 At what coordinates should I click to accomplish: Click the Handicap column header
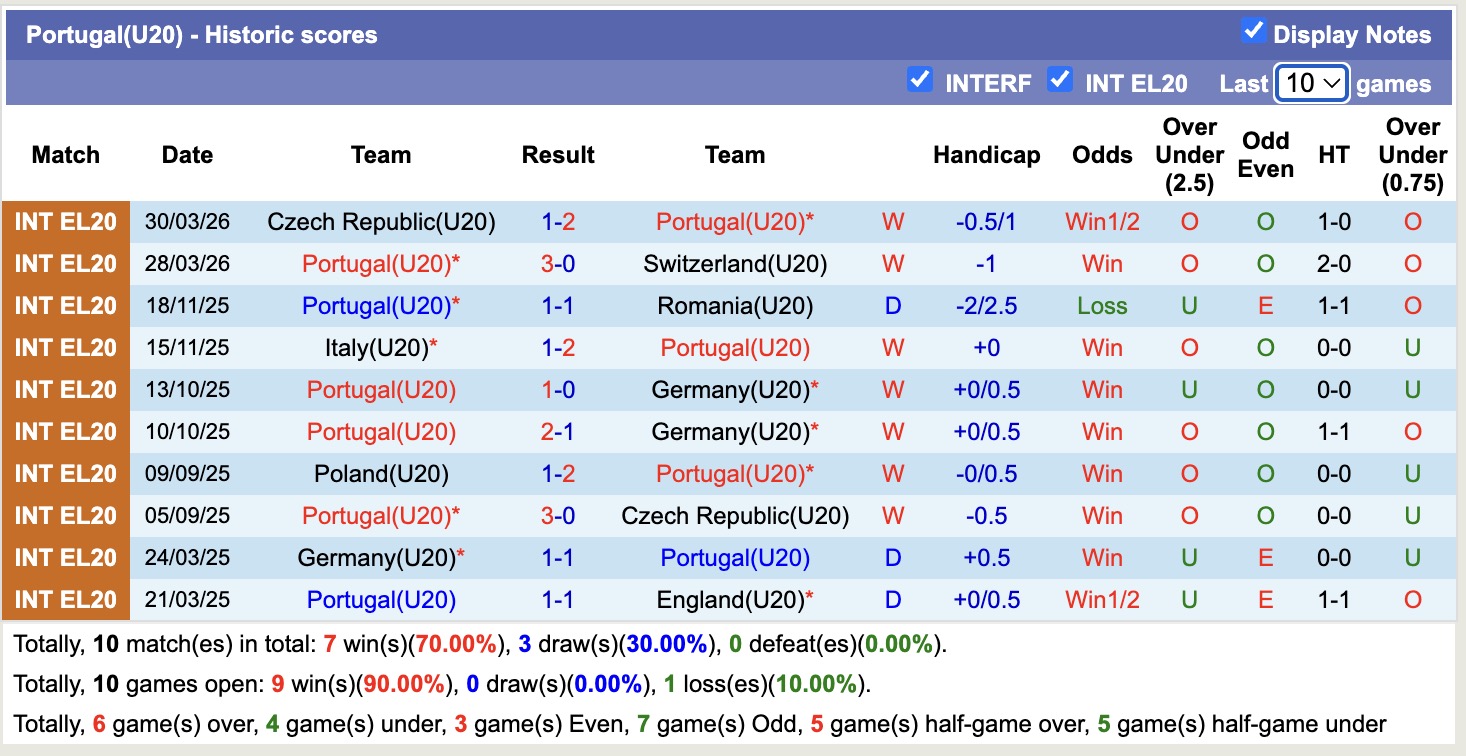pyautogui.click(x=986, y=155)
